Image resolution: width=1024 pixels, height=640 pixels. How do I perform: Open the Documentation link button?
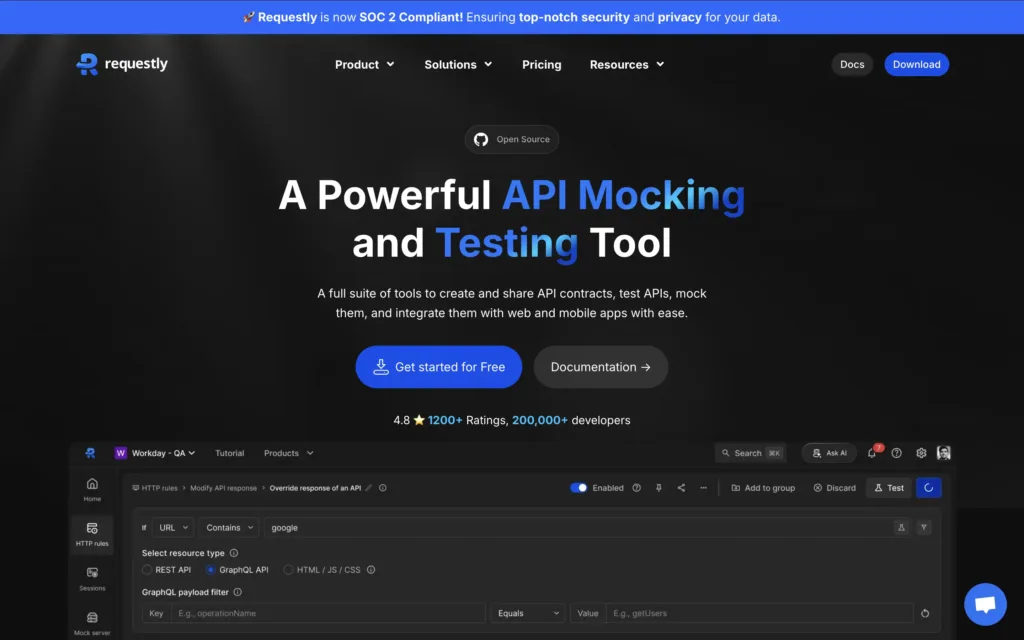pyautogui.click(x=601, y=367)
